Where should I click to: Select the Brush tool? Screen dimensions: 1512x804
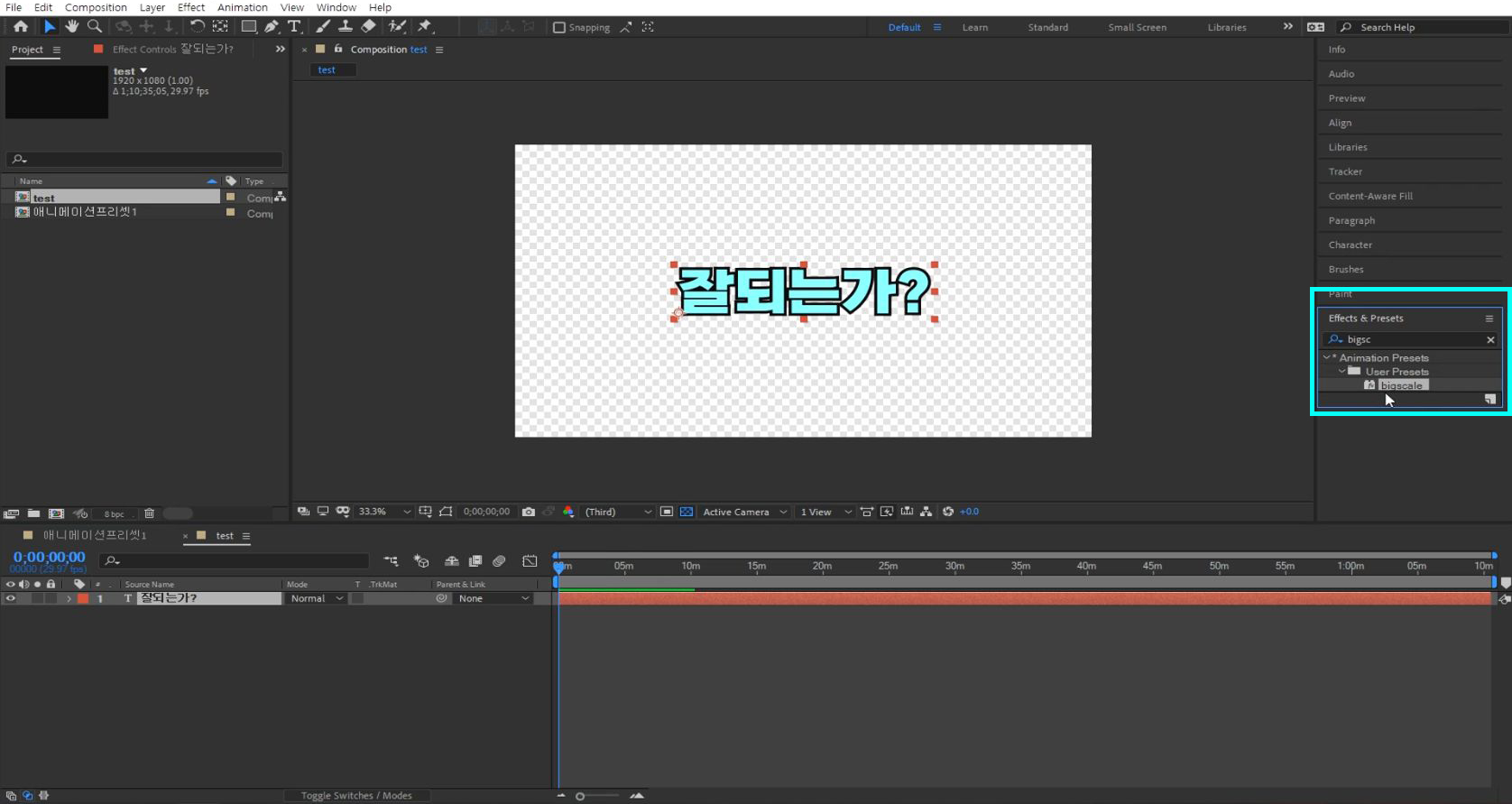click(x=323, y=27)
